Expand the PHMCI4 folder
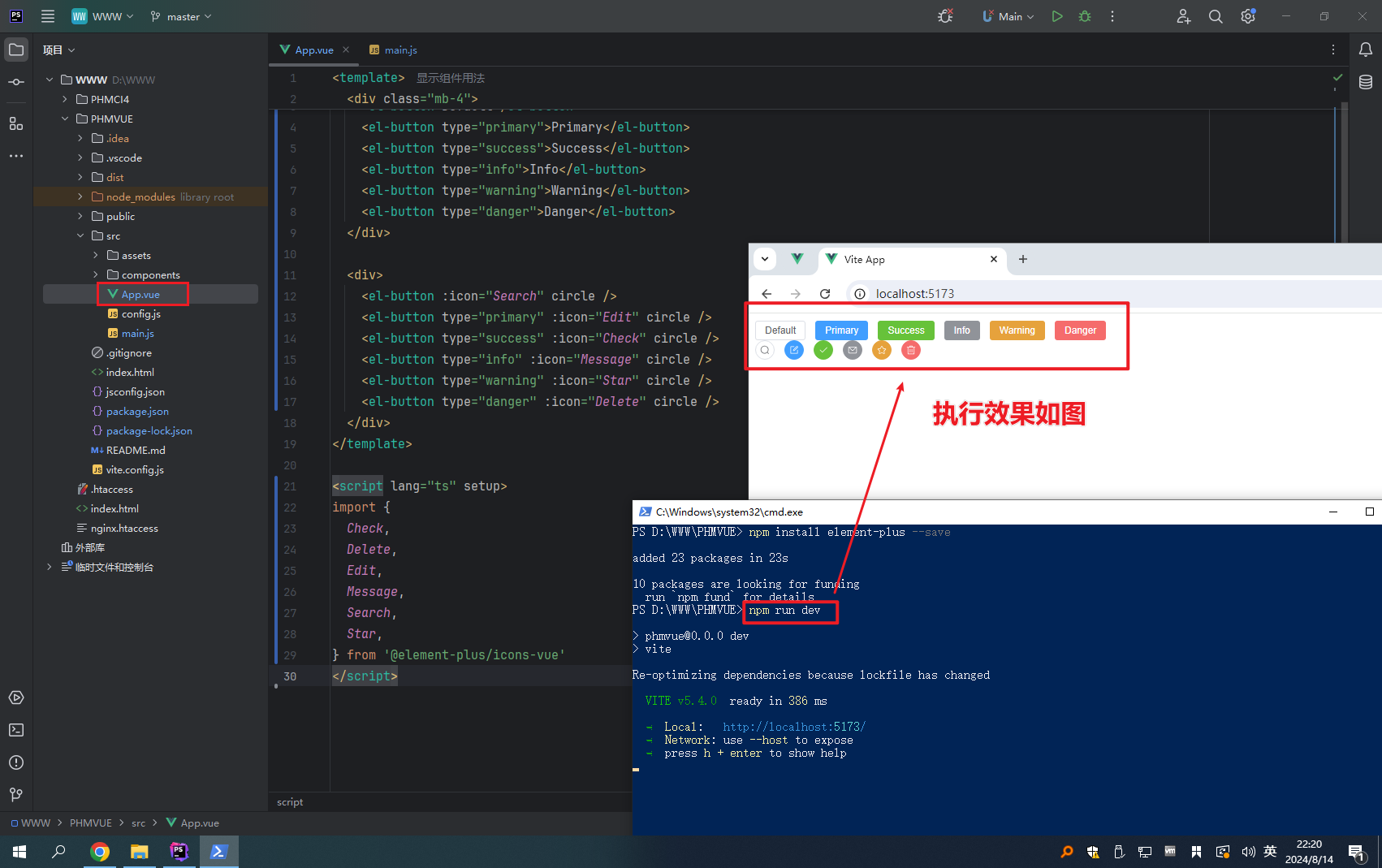Image resolution: width=1382 pixels, height=868 pixels. (x=65, y=99)
